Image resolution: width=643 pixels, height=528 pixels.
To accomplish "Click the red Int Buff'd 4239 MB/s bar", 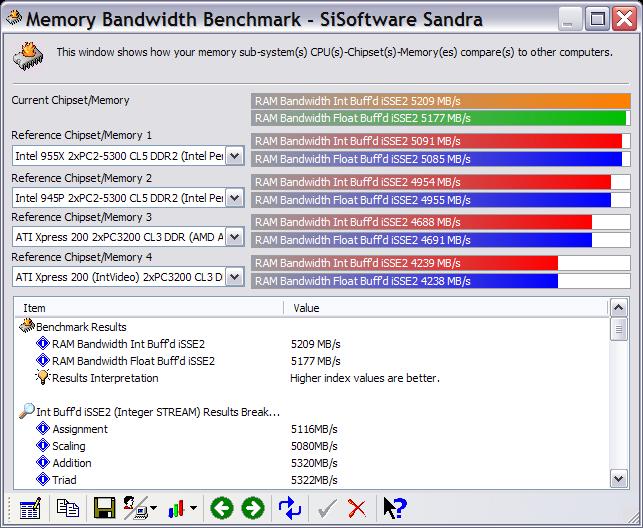I will pyautogui.click(x=441, y=263).
